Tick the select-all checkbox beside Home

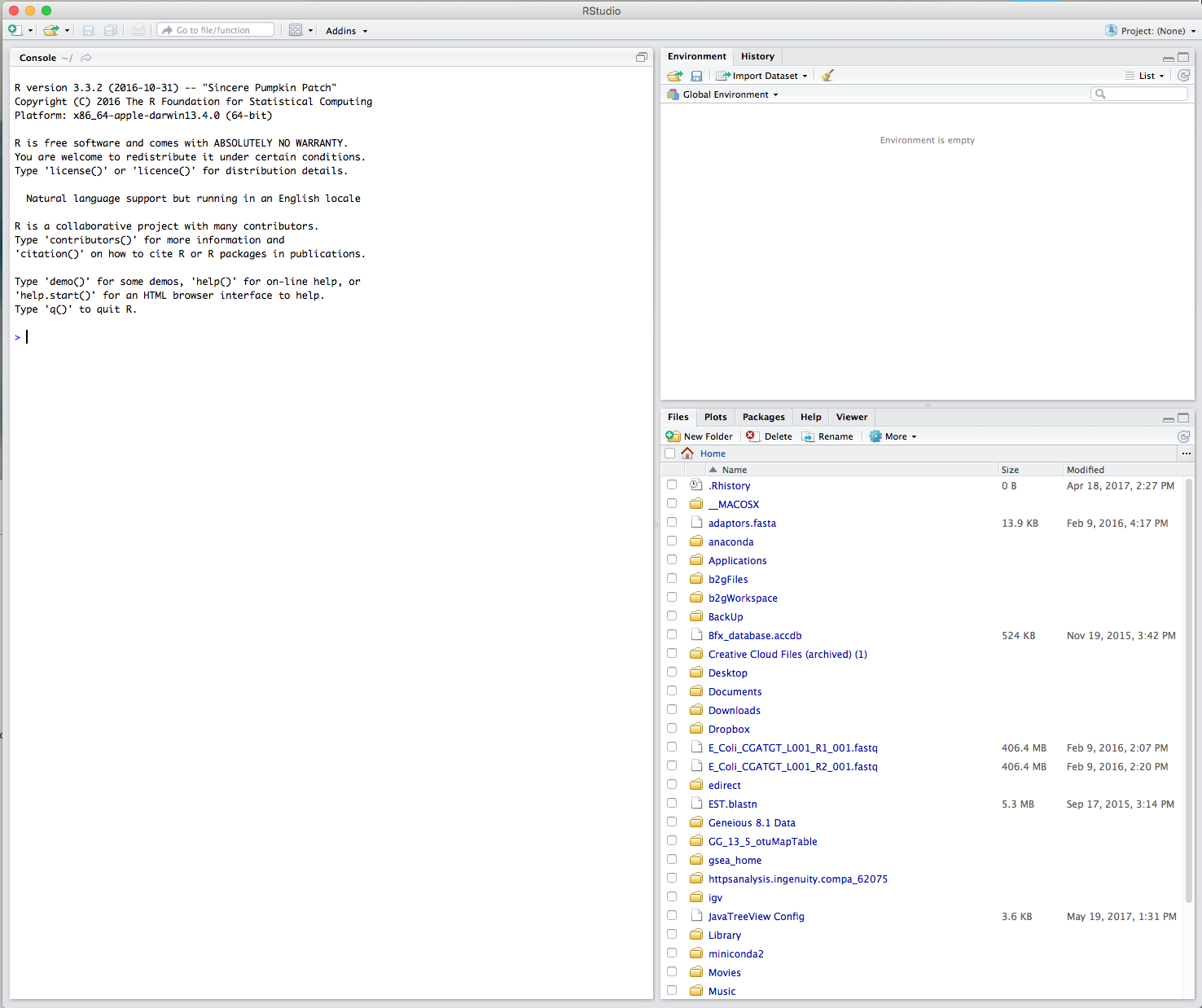click(x=670, y=454)
